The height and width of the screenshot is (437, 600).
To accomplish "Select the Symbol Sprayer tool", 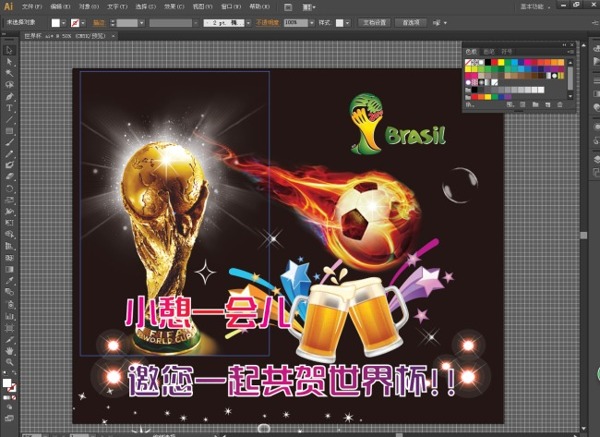I will coord(9,305).
